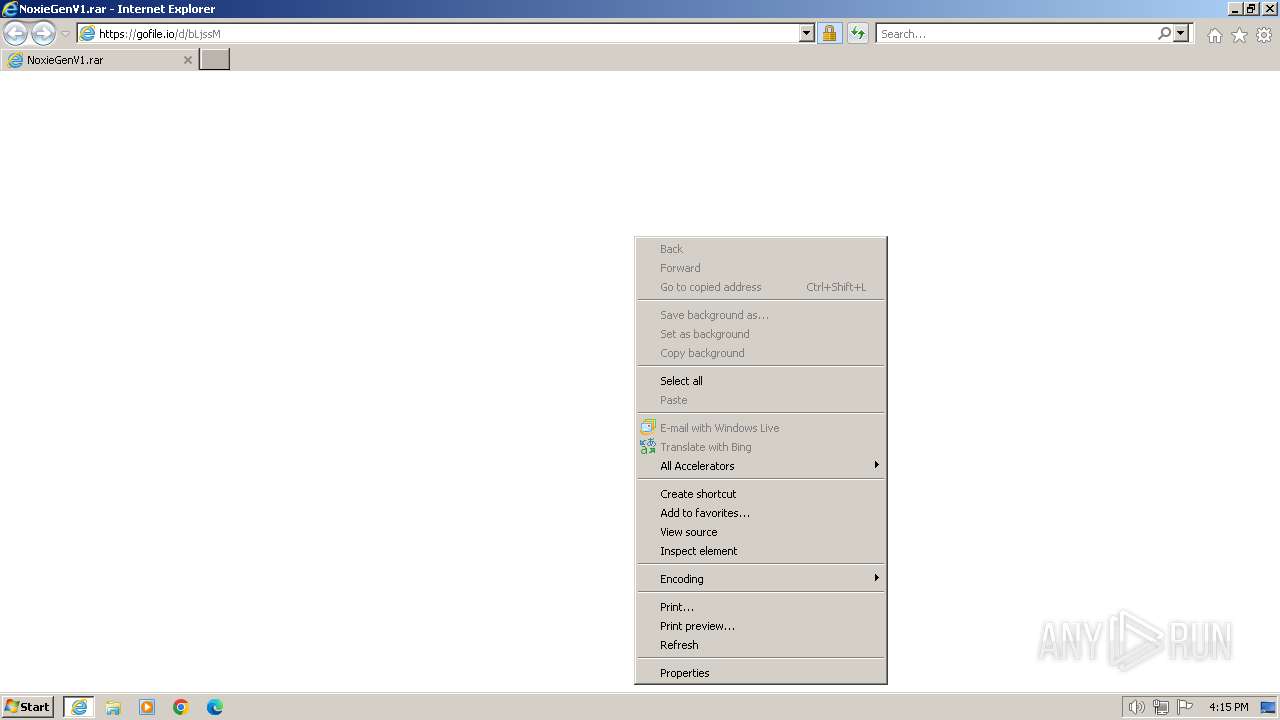Open Windows Media Player taskbar icon
Screen dimensions: 1280x720
[147, 707]
